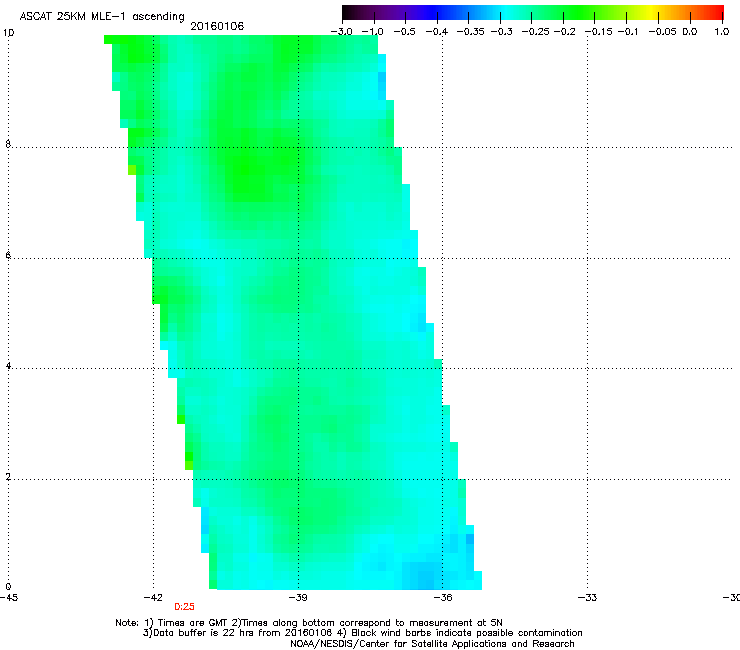Click the -3.0 color scale label
Viewport: 740px width, 650px height.
[341, 32]
